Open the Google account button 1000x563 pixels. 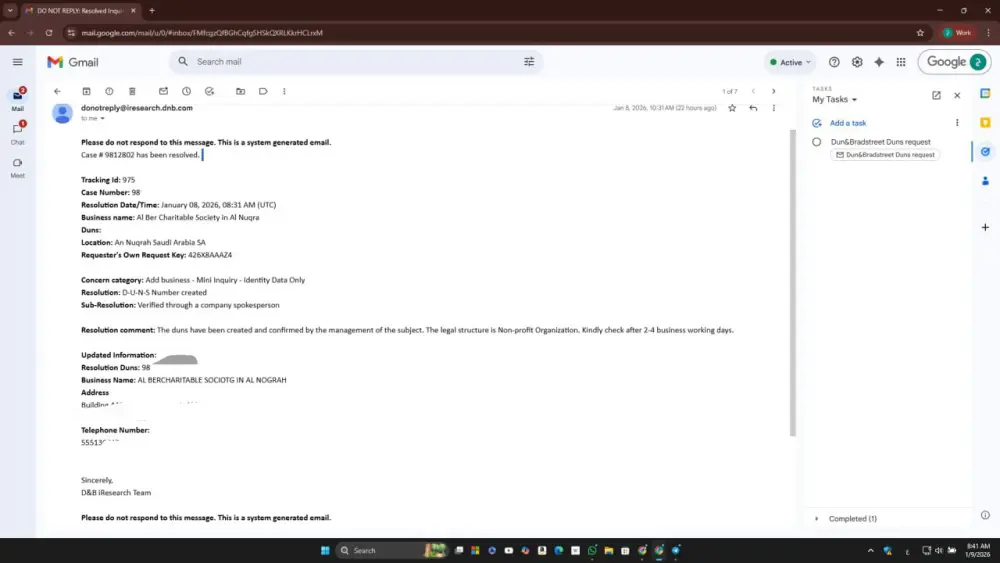click(x=955, y=62)
